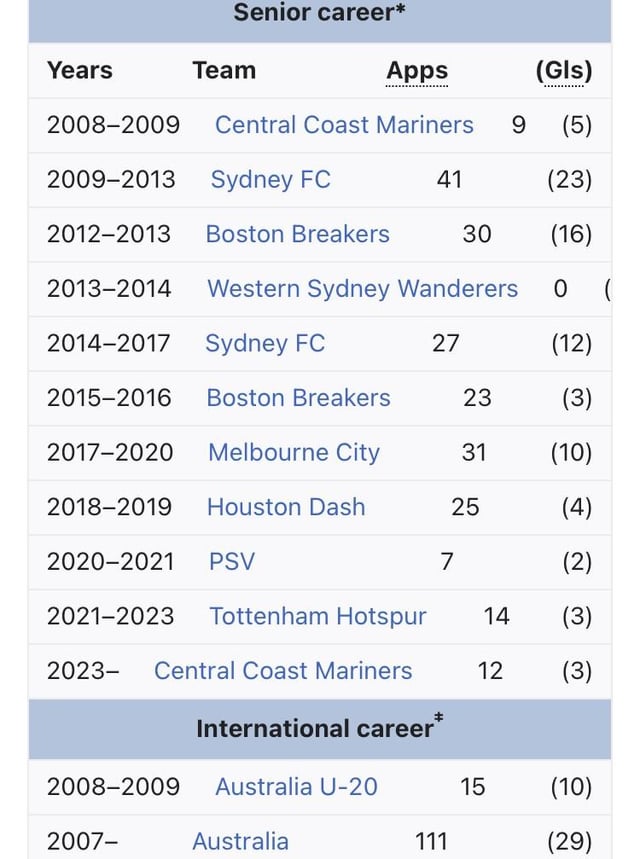Click the Years column header

tap(80, 71)
